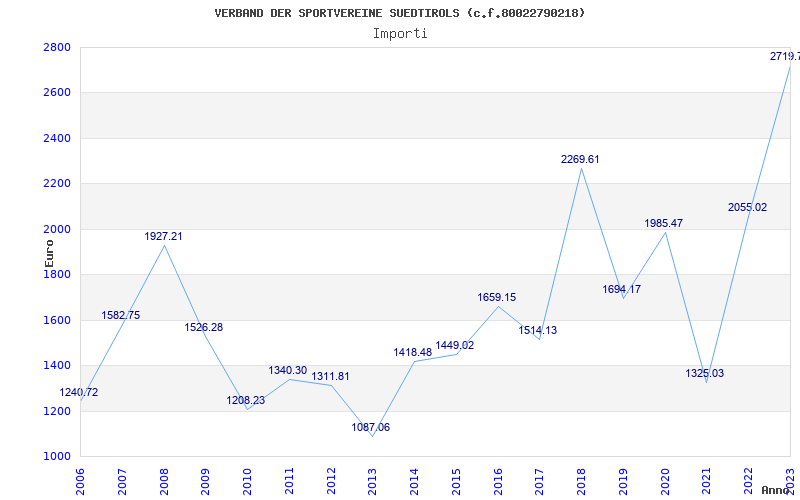Viewport: 800px width, 500px height.
Task: Select data label 1927.21
Action: coord(163,236)
